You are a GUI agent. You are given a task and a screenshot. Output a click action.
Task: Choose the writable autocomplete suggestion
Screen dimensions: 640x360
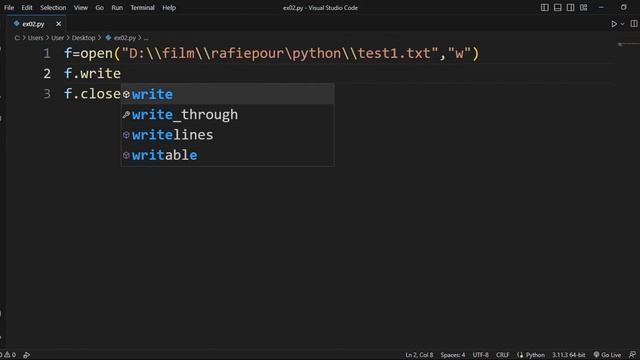click(x=228, y=155)
